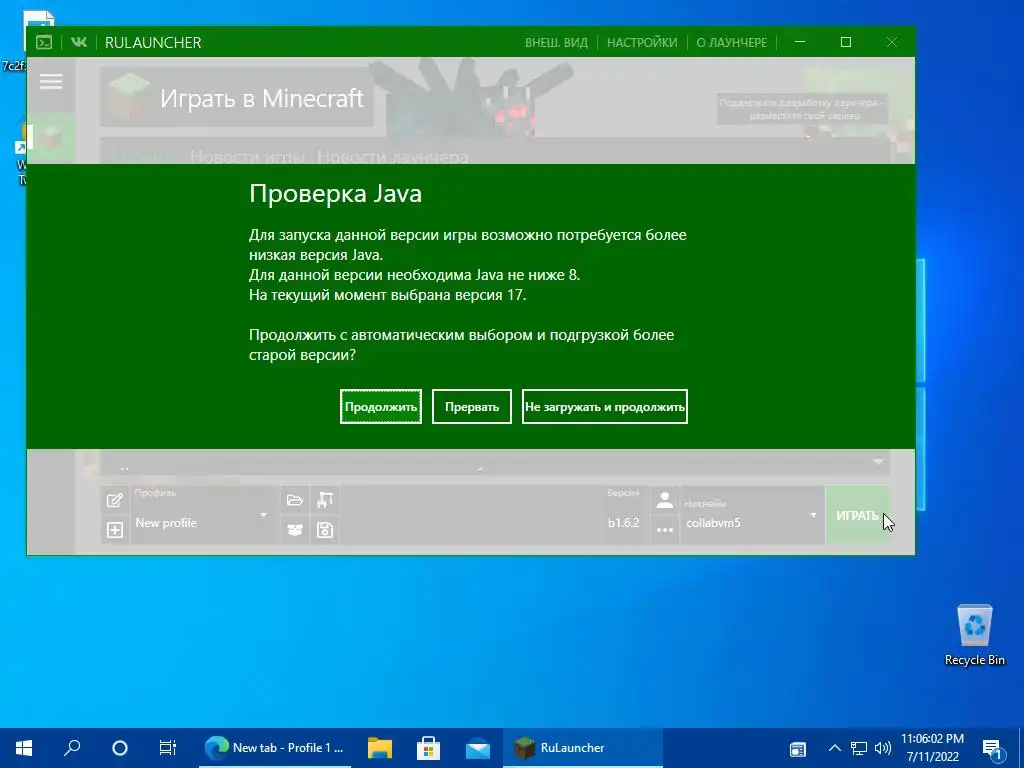The image size is (1024, 768).
Task: Click RuLauncher taskbar item
Action: 583,748
